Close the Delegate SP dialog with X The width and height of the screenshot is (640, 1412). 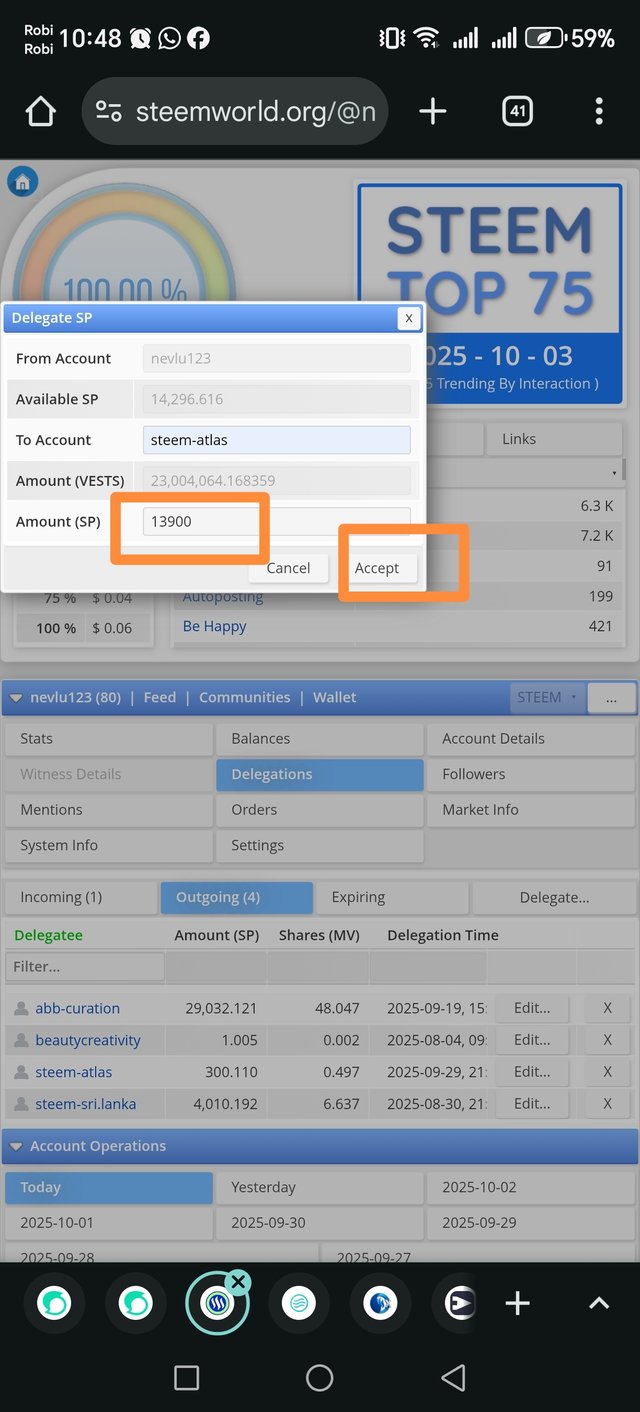click(x=408, y=318)
